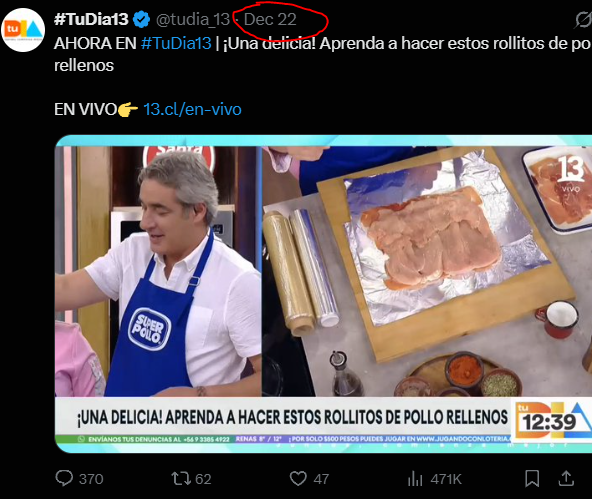Image resolution: width=592 pixels, height=499 pixels.
Task: Click the 47 likes count
Action: point(321,479)
